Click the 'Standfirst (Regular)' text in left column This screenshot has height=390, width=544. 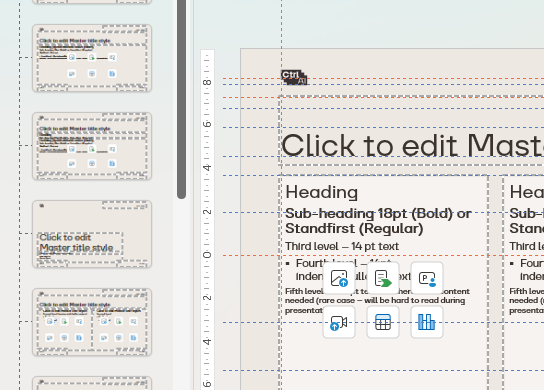coord(354,229)
